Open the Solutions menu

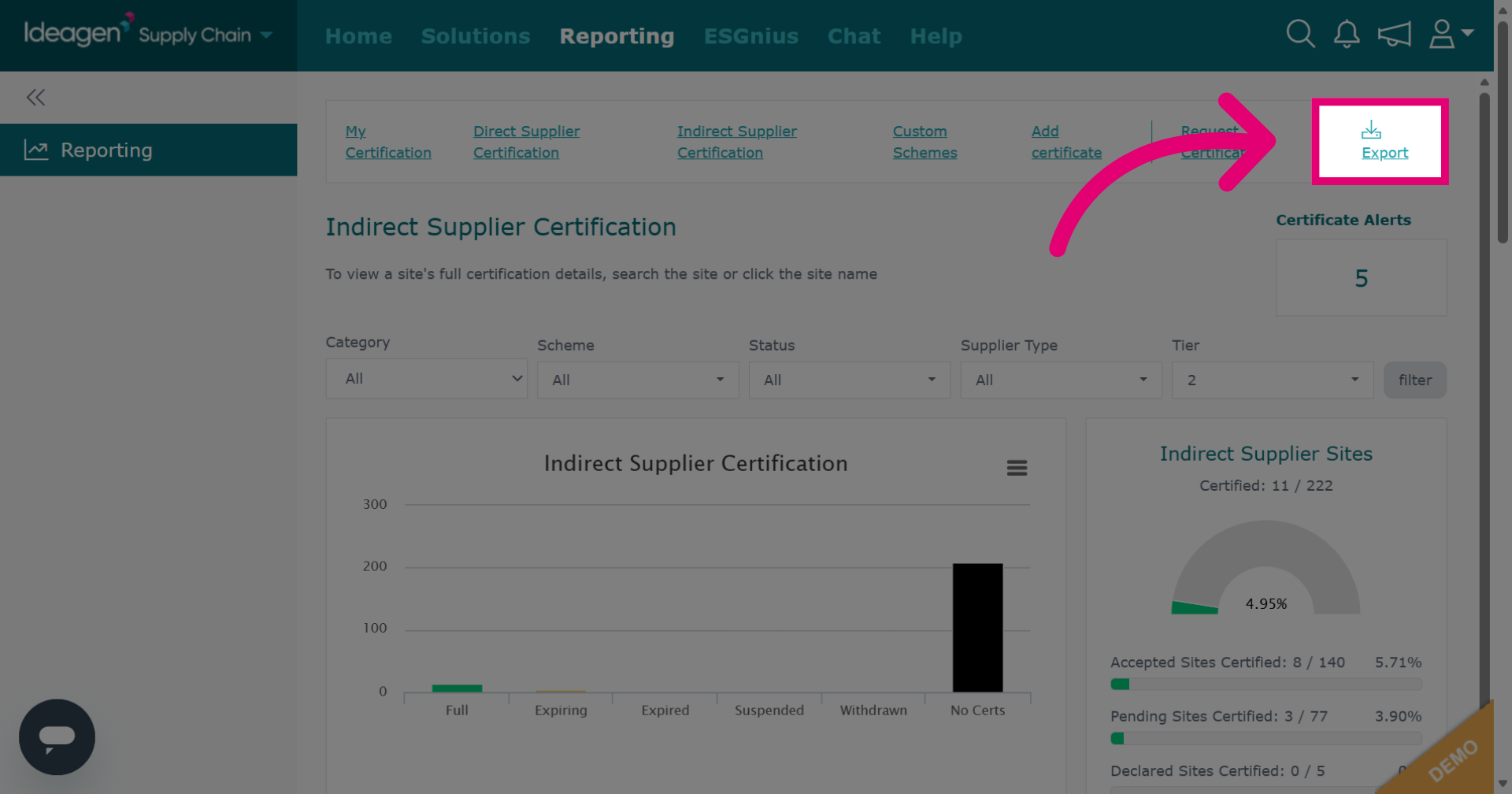click(x=476, y=36)
